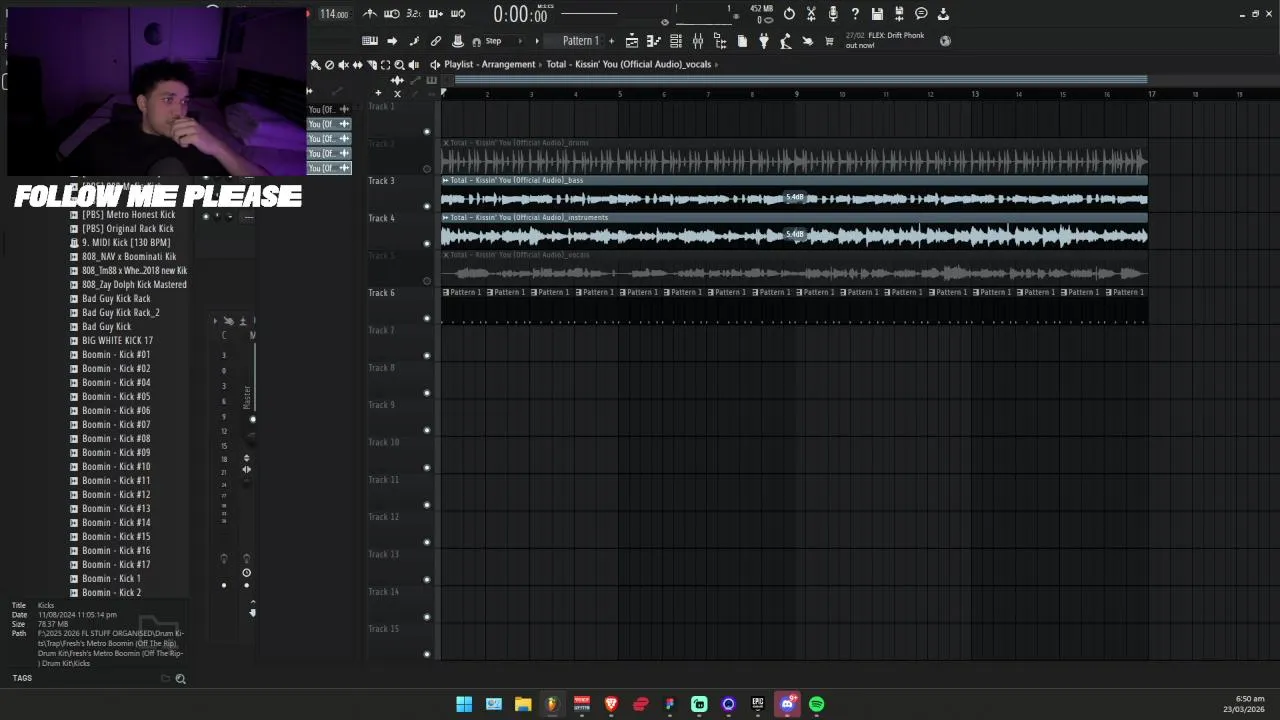Open the stamp tool icon
This screenshot has height=720, width=1280.
(x=457, y=41)
